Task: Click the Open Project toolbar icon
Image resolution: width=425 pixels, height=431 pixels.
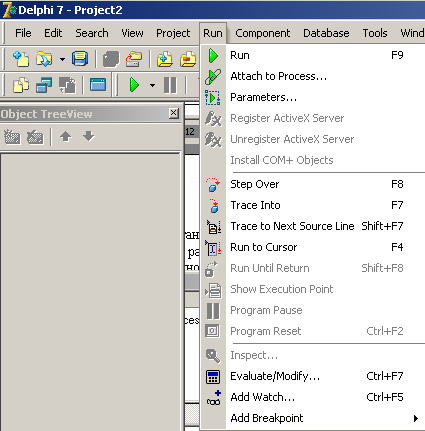Action: (x=134, y=59)
